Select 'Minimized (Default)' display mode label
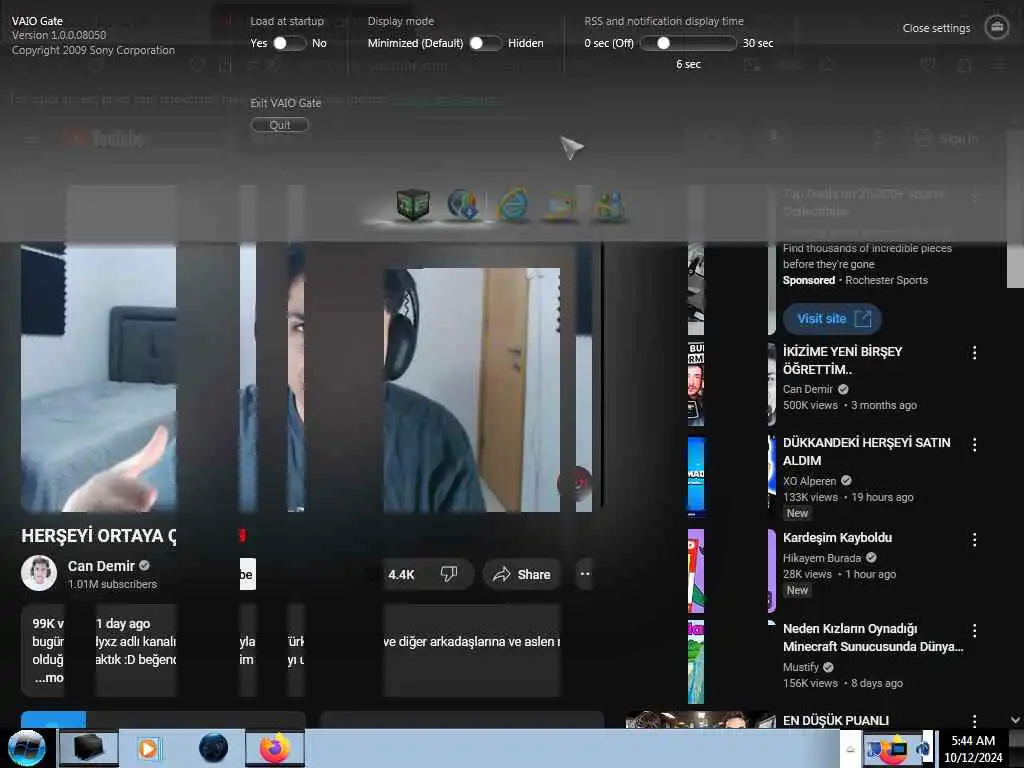 tap(415, 43)
